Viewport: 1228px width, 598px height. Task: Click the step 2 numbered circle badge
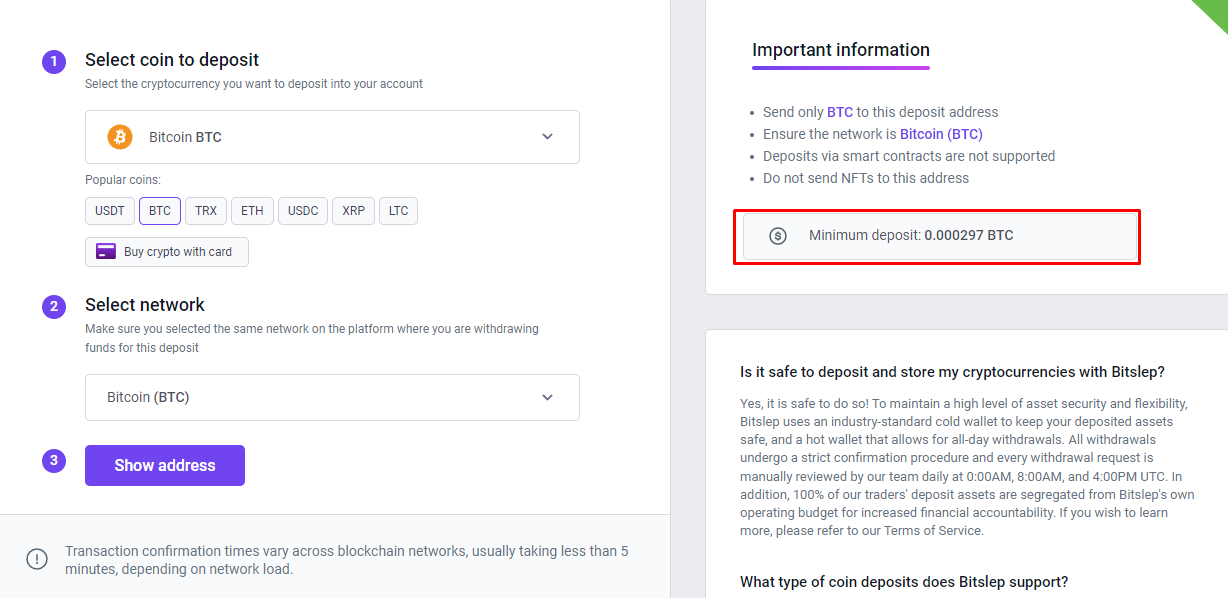[54, 307]
